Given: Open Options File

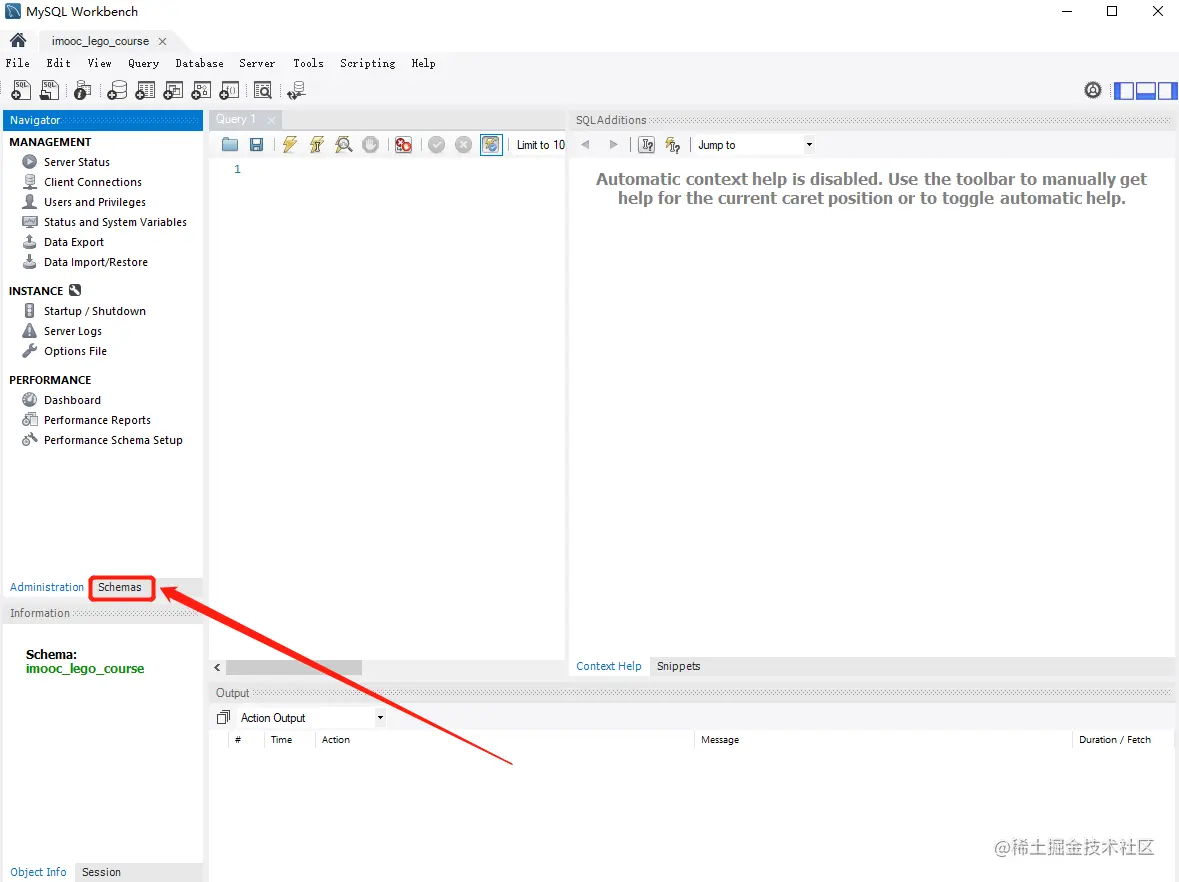Looking at the screenshot, I should [x=75, y=351].
